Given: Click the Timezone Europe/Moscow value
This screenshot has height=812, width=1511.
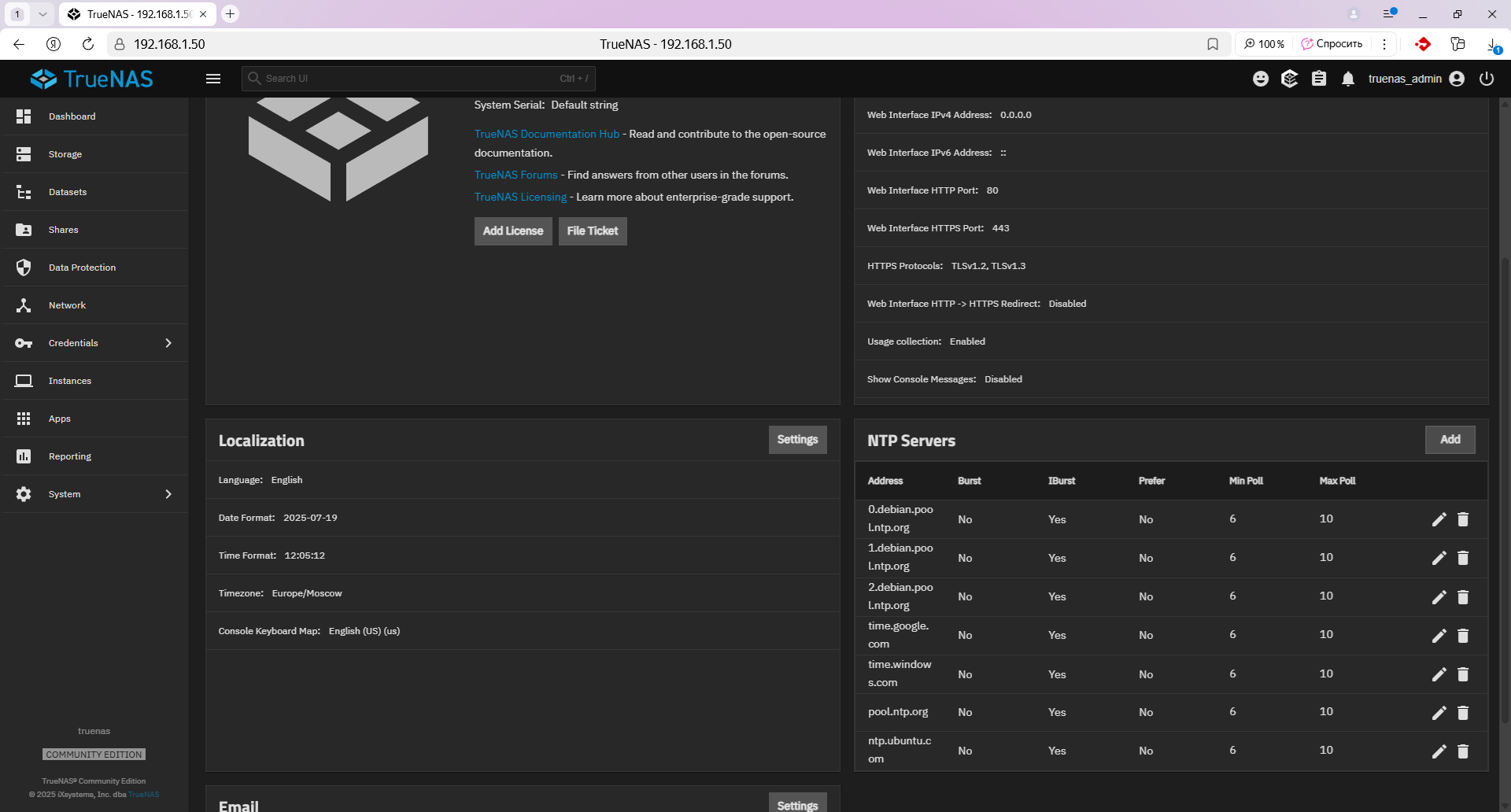Looking at the screenshot, I should 307,593.
